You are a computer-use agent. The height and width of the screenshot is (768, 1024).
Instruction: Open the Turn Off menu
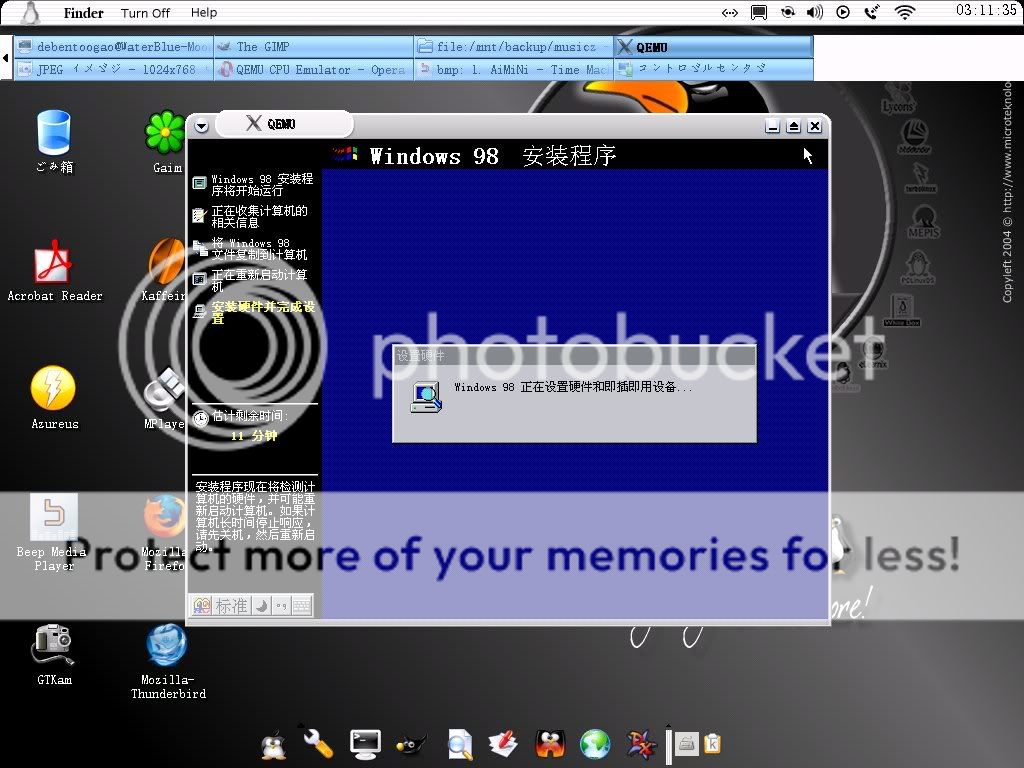pos(145,12)
